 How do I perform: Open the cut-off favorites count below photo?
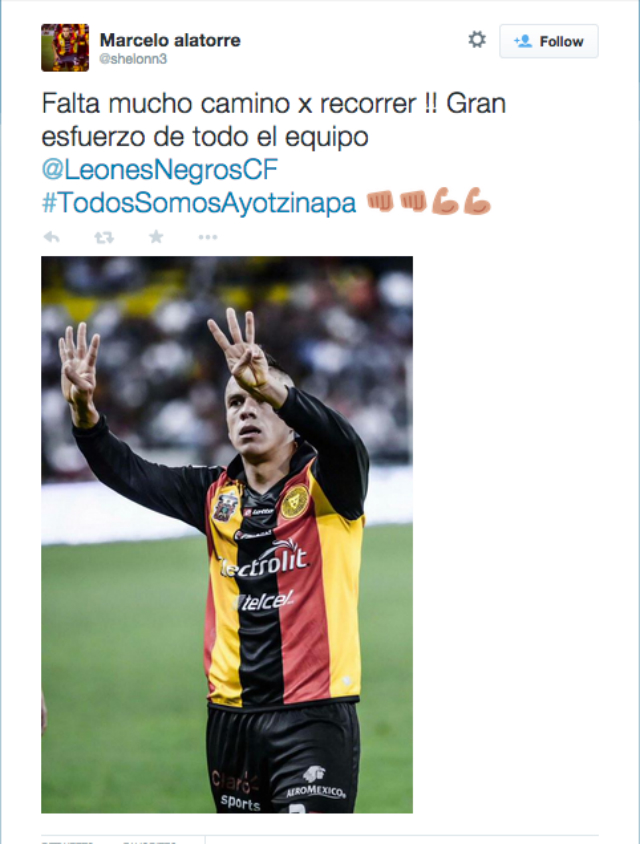[149, 841]
